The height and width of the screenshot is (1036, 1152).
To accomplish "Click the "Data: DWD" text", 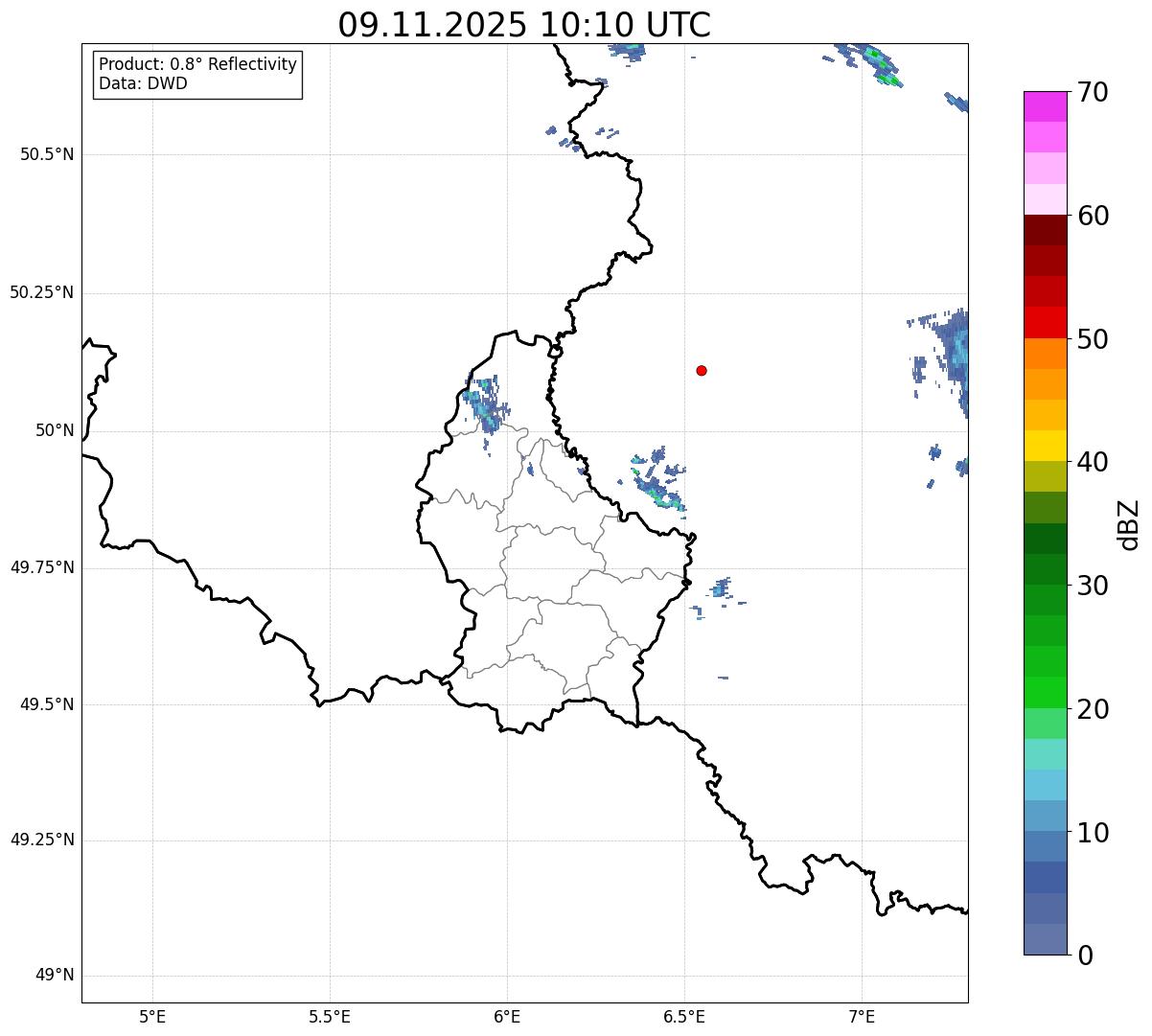I will [x=143, y=83].
